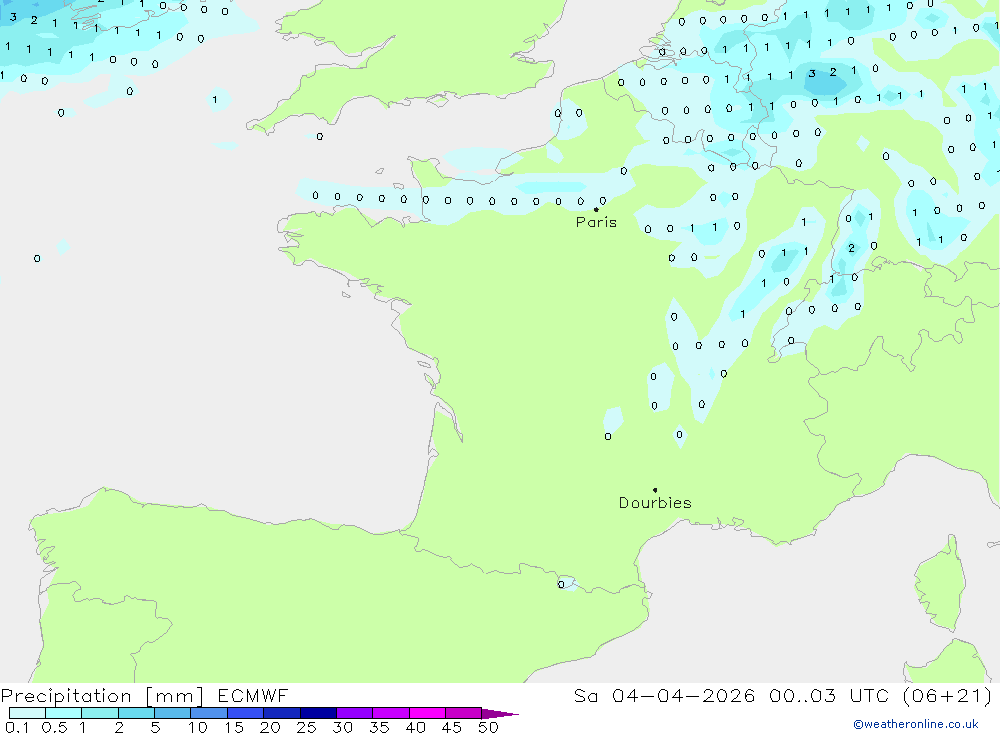This screenshot has width=1000, height=733.
Task: Select the 25 mm legend color swatch
Action: point(318,713)
